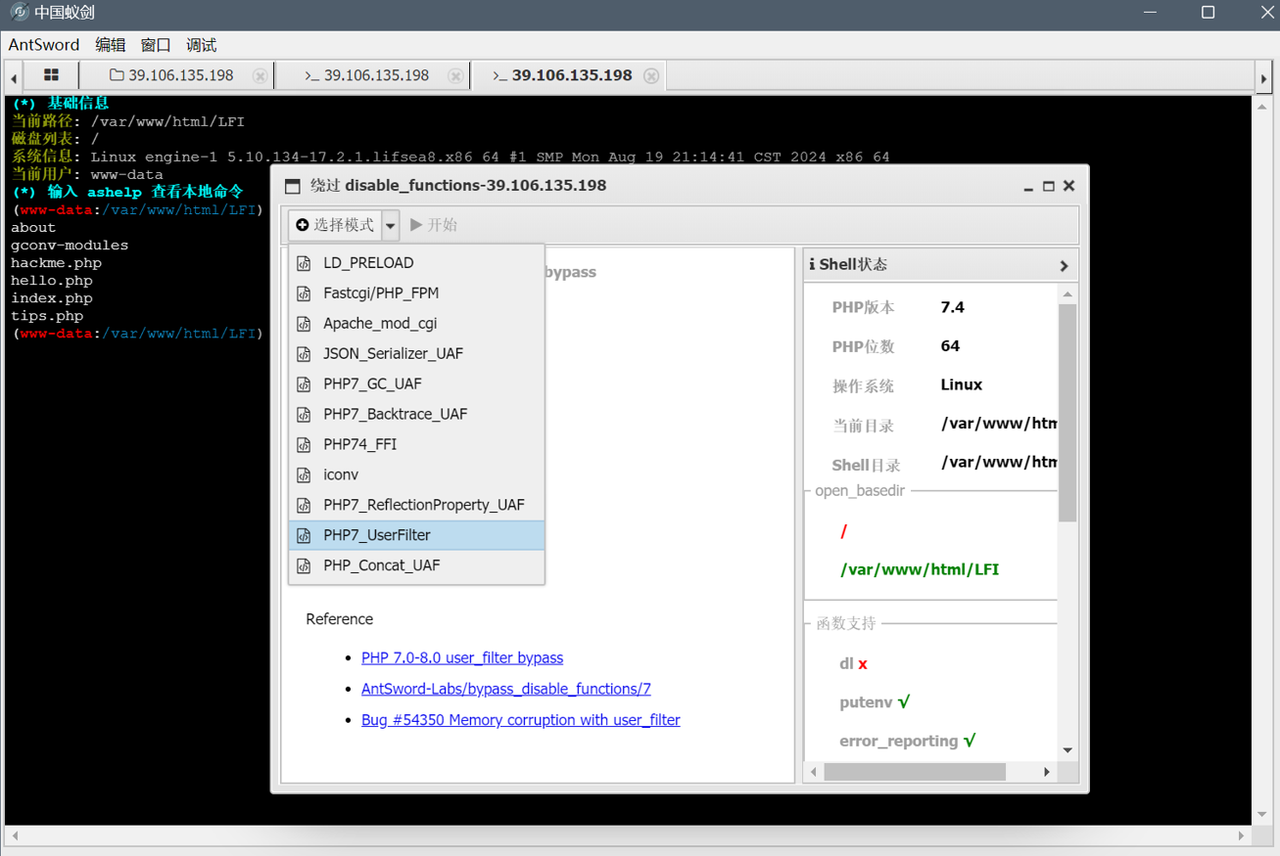Image resolution: width=1280 pixels, height=856 pixels.
Task: Maximize the disable_functions bypass dialog
Action: pyautogui.click(x=1048, y=186)
